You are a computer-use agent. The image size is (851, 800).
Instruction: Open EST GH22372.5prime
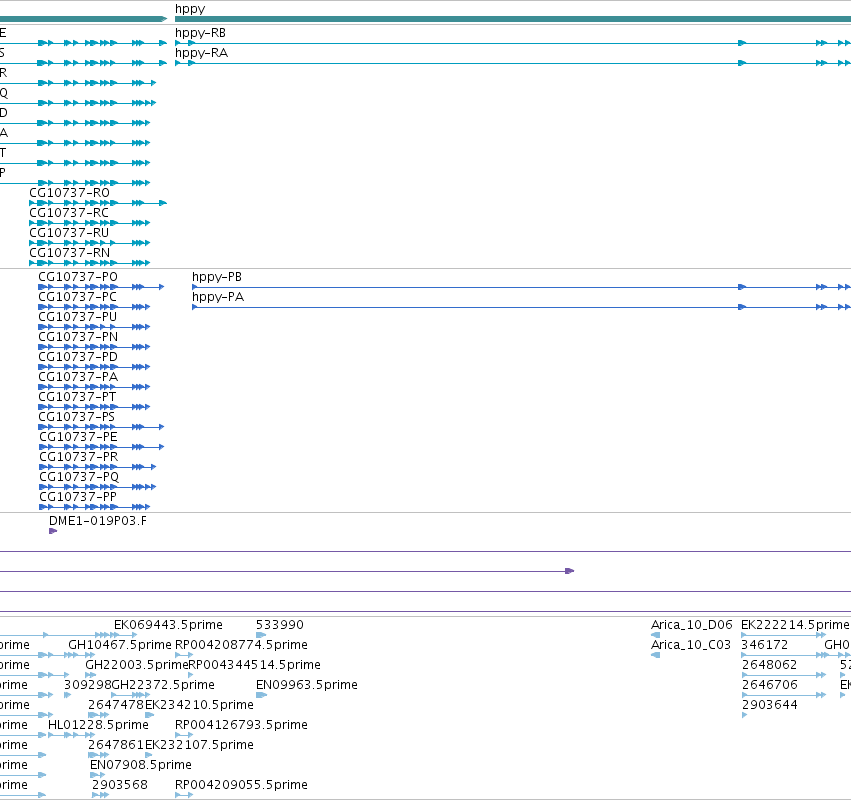coord(163,685)
